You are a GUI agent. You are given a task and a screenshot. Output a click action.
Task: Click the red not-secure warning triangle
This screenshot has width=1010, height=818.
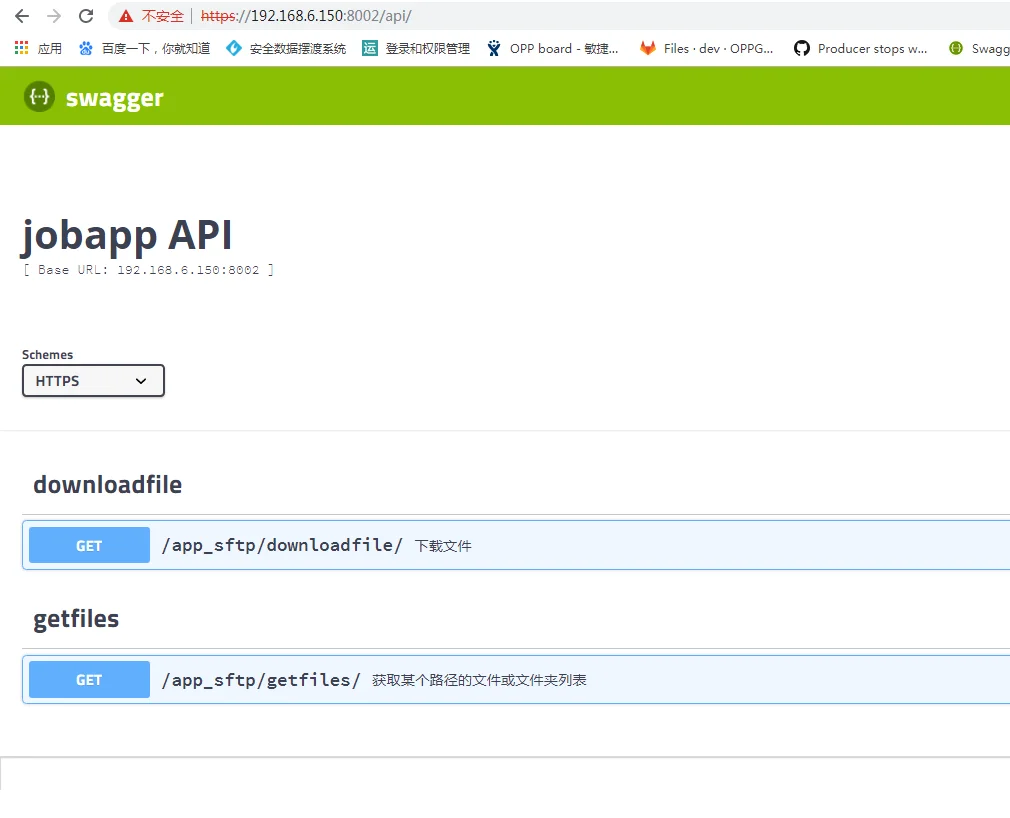pos(126,16)
